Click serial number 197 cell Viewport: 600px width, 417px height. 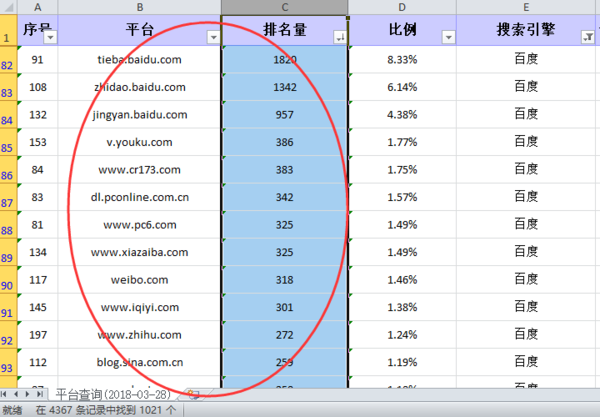click(38, 335)
